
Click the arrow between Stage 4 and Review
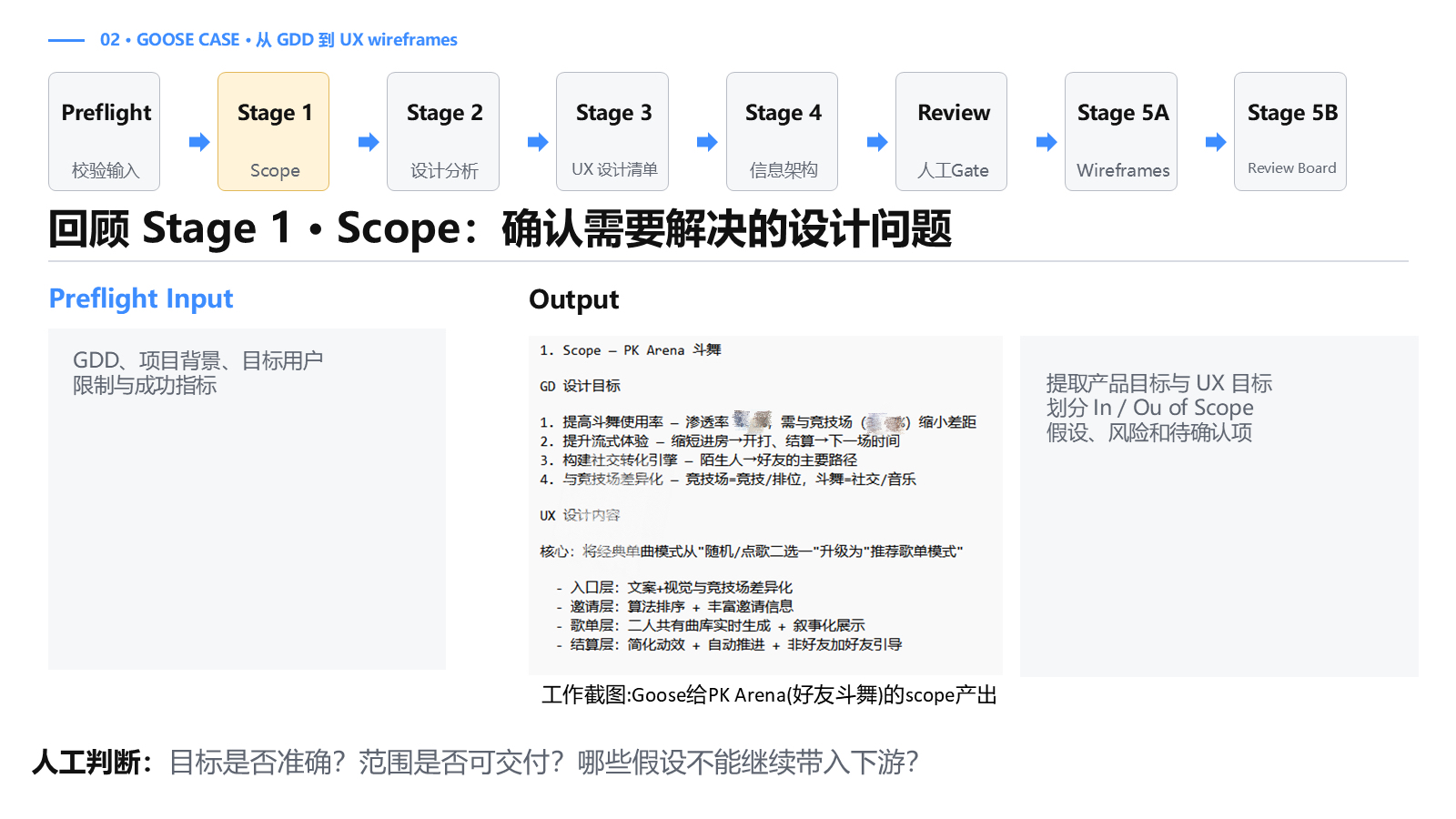[x=877, y=142]
